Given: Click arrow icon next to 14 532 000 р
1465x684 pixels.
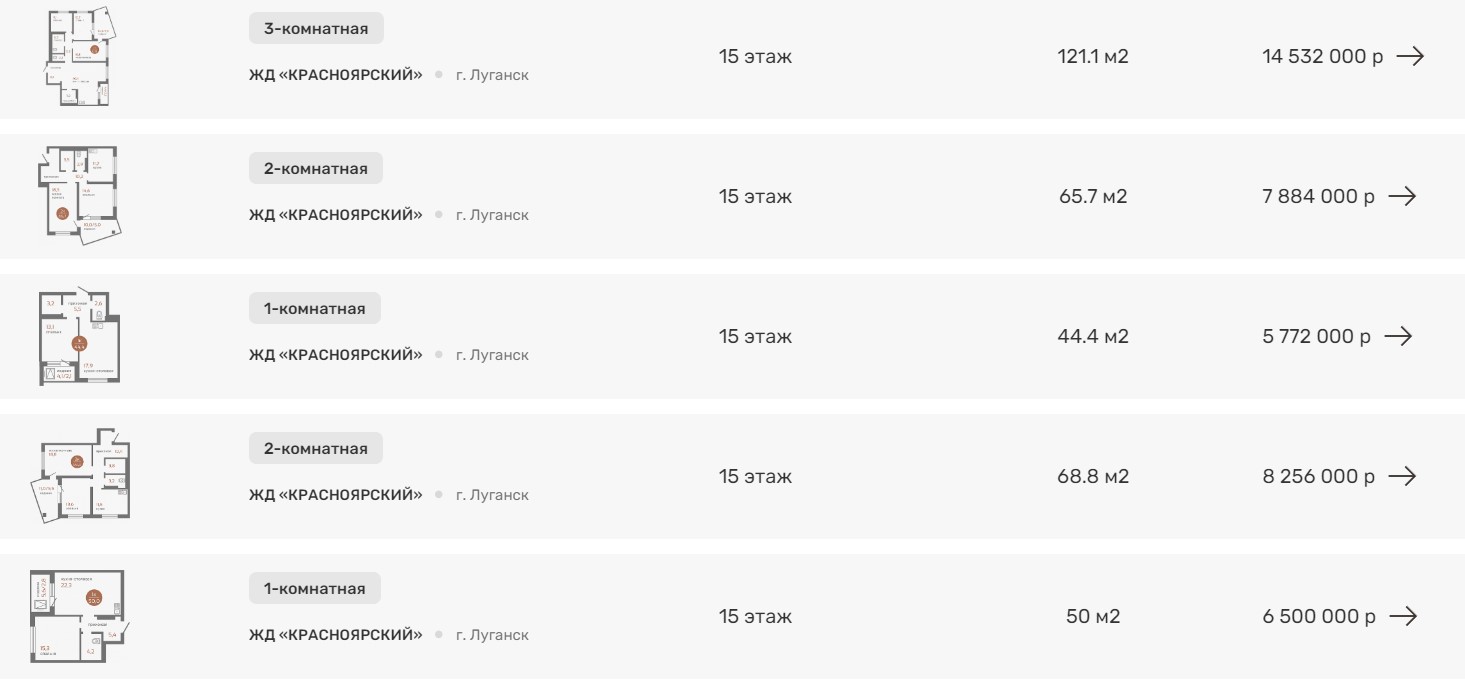Looking at the screenshot, I should (x=1410, y=57).
